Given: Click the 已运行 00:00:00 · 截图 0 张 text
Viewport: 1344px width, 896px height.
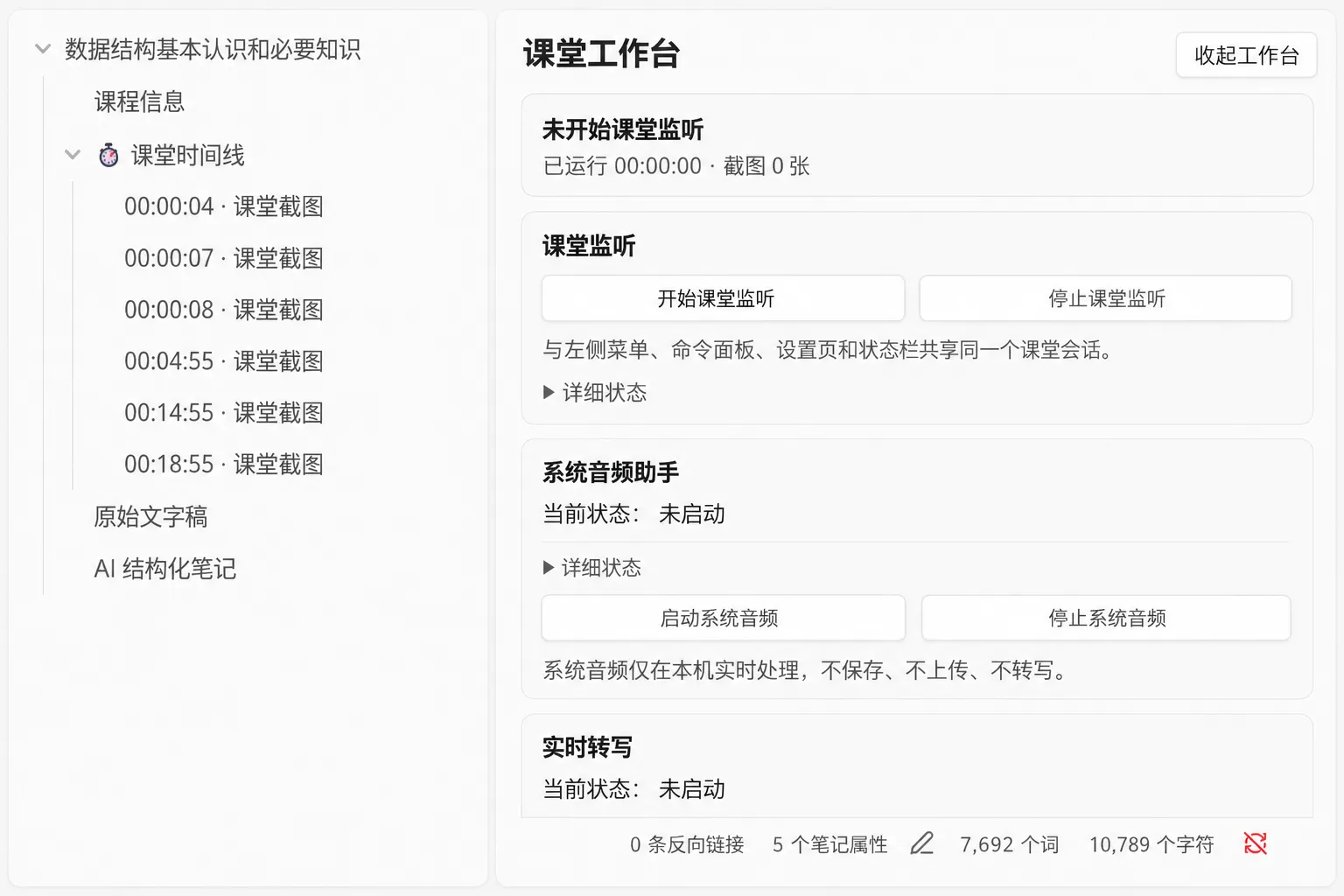Looking at the screenshot, I should [x=676, y=166].
